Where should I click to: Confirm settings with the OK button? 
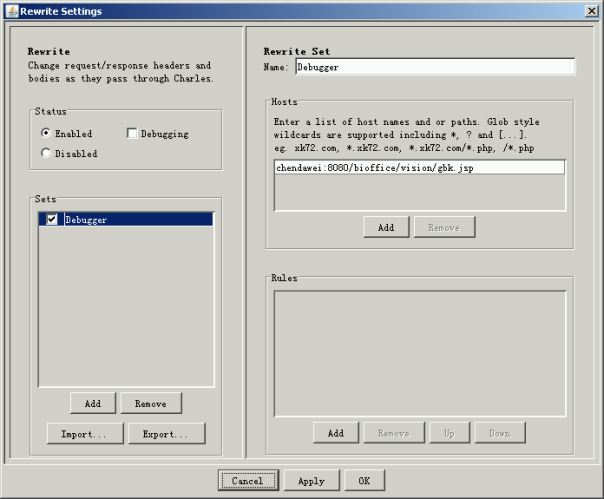(x=364, y=481)
